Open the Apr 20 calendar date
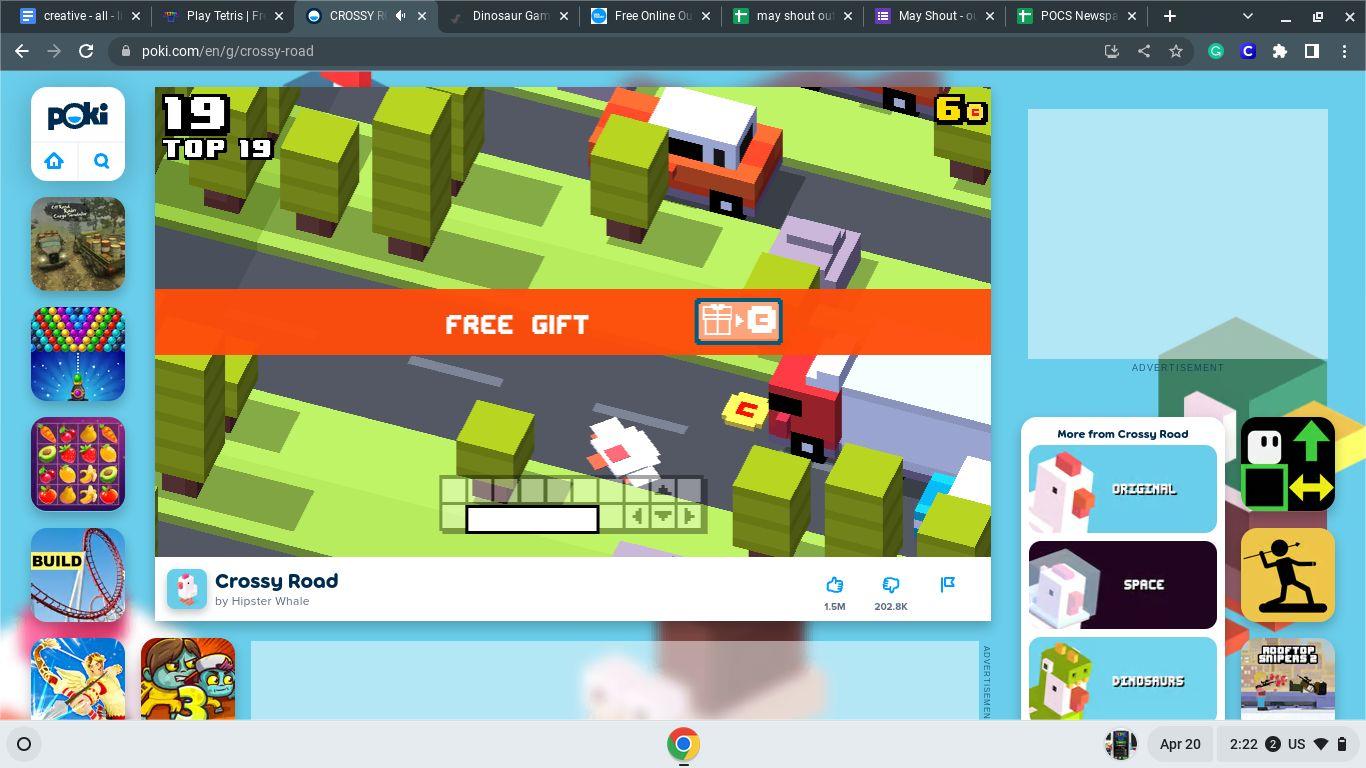Image resolution: width=1366 pixels, height=768 pixels. 1180,744
